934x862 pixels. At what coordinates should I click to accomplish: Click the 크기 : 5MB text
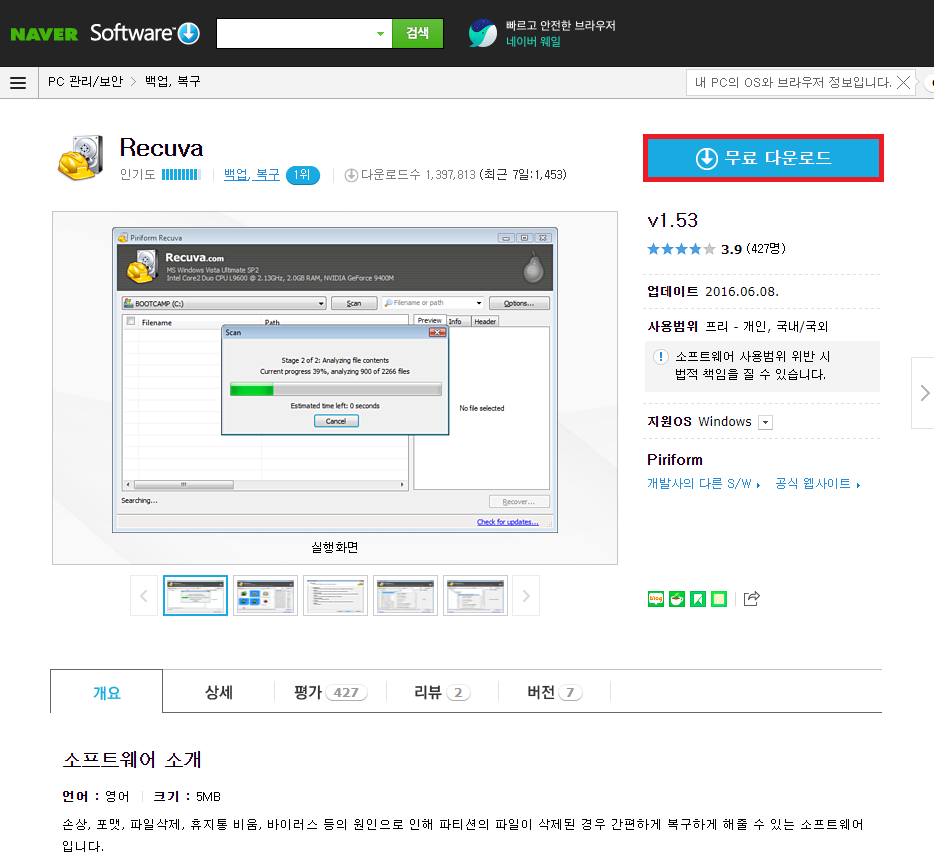187,796
